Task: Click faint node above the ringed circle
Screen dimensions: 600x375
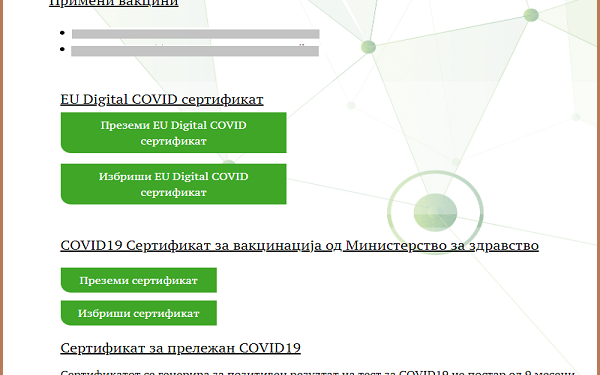Action: [455, 162]
